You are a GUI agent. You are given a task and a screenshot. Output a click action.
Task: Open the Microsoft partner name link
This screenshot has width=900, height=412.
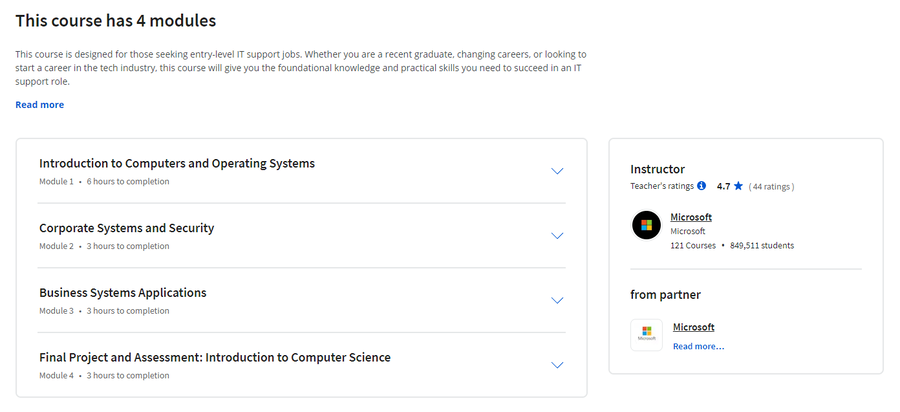click(x=693, y=327)
